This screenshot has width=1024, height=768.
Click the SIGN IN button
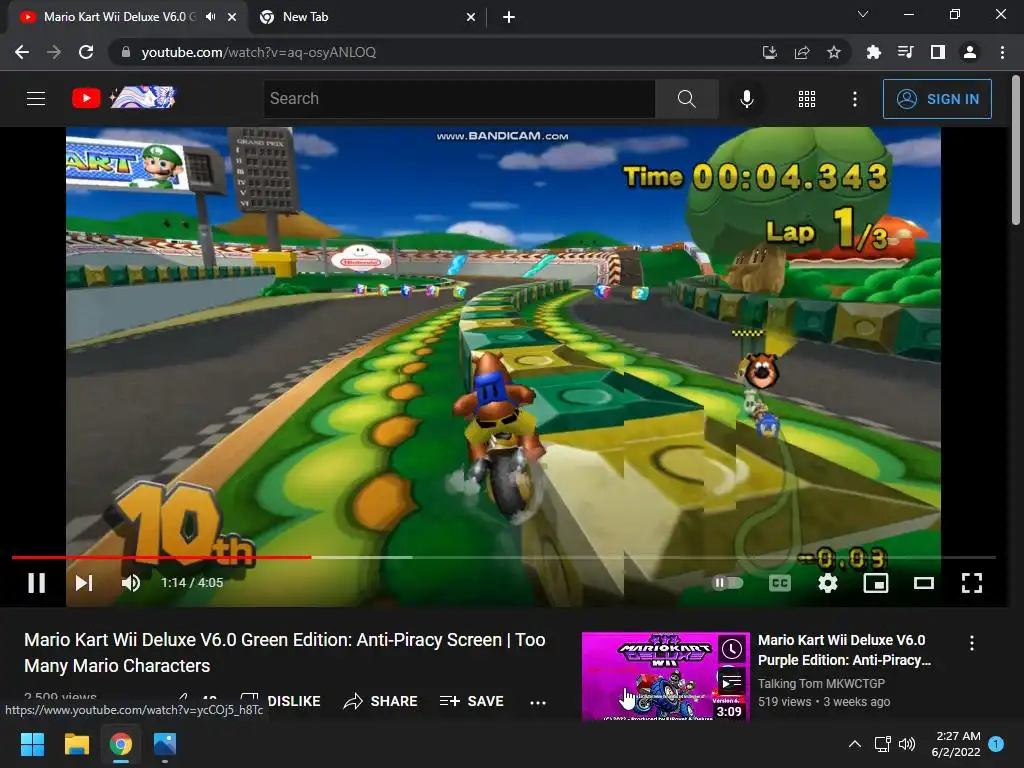[937, 99]
